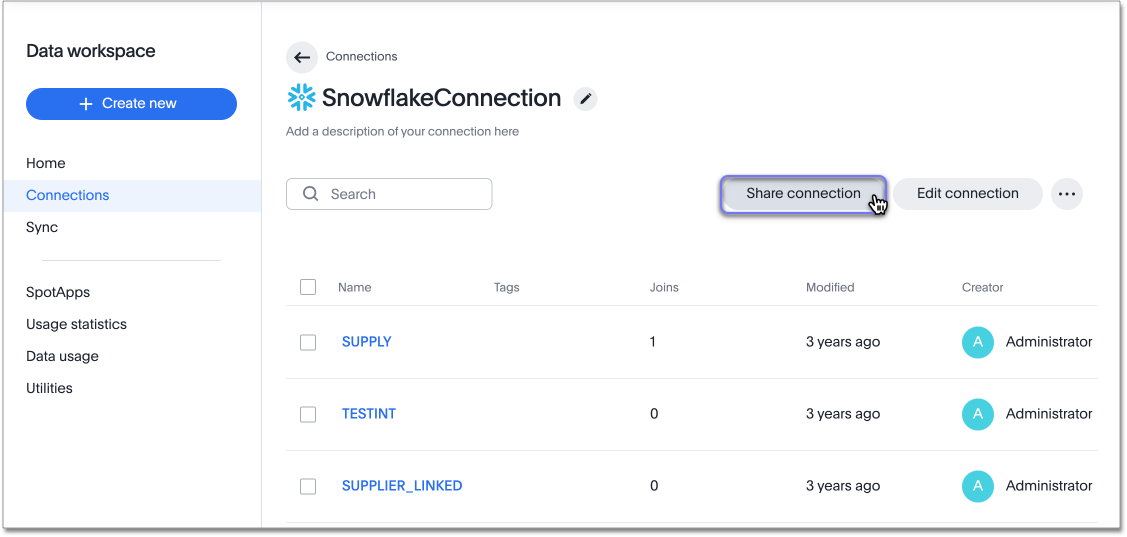
Task: Open the SUPPLIER_LINKED table link
Action: click(402, 486)
